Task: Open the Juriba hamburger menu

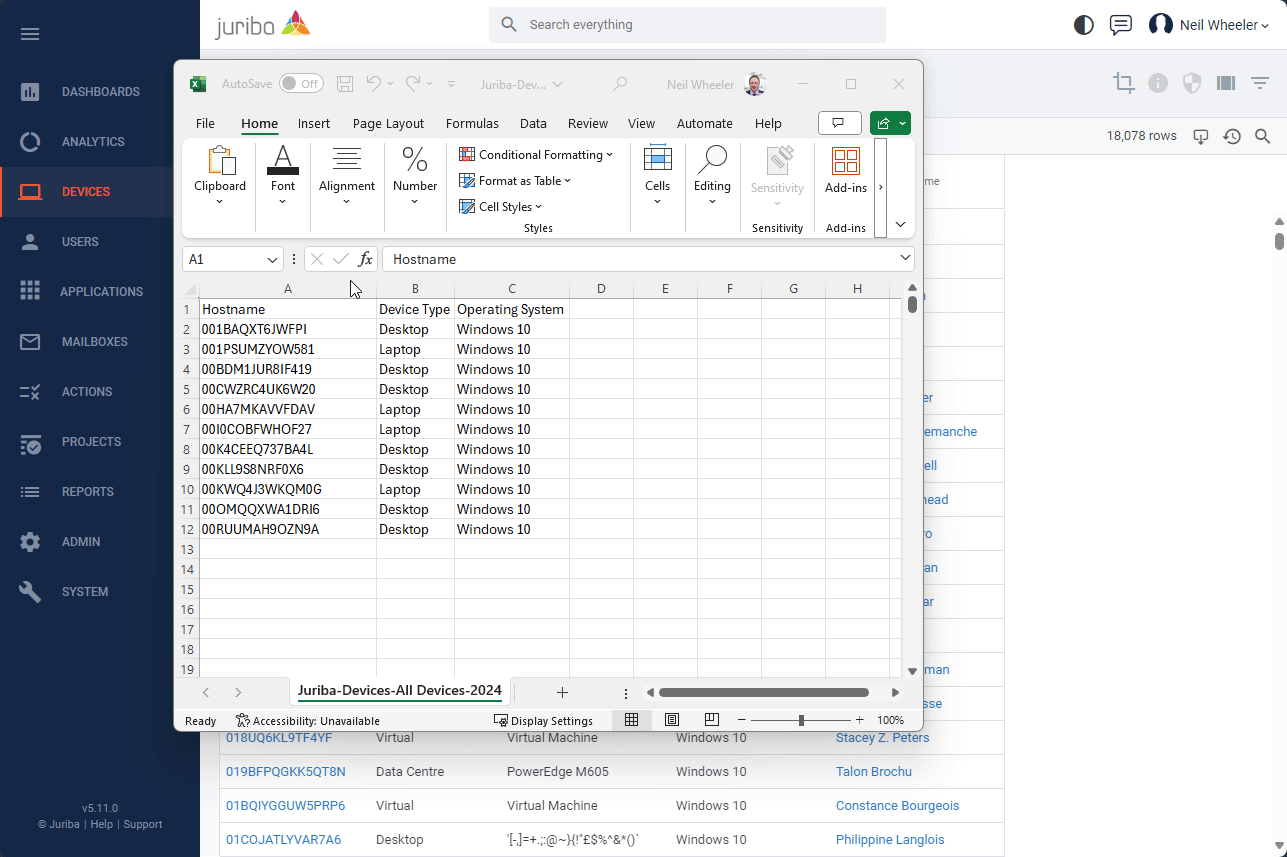Action: [30, 34]
